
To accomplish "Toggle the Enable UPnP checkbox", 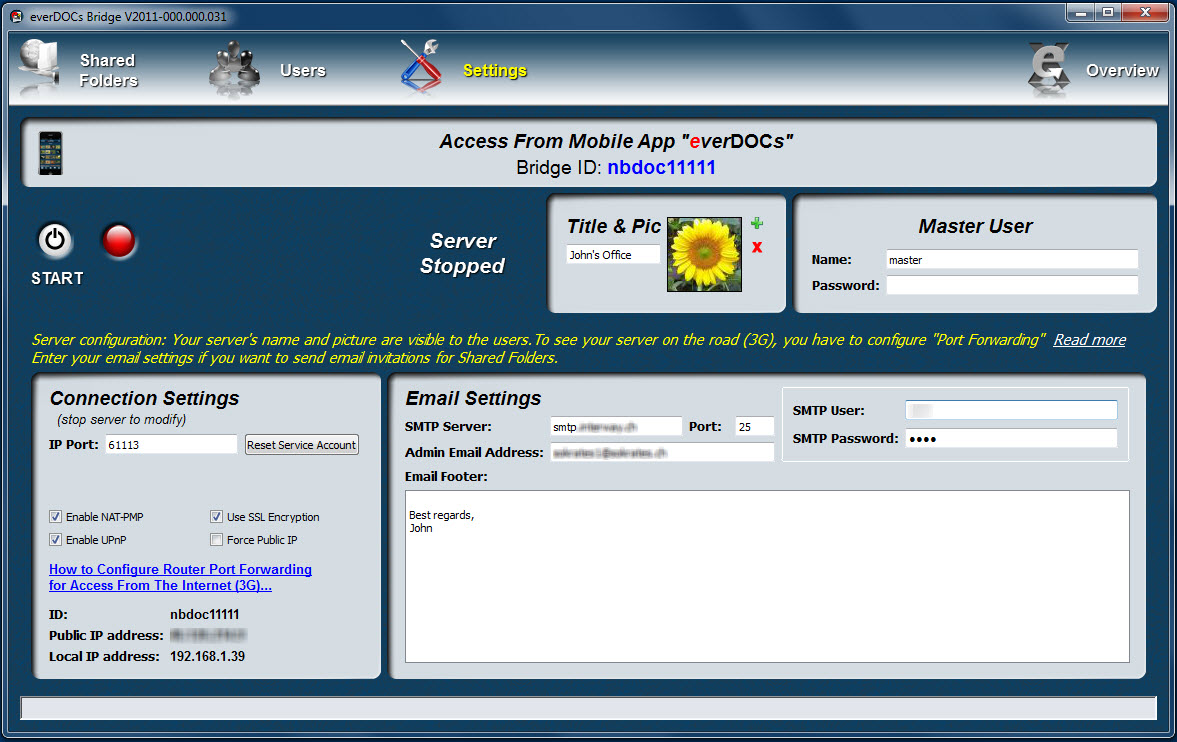I will pyautogui.click(x=56, y=540).
